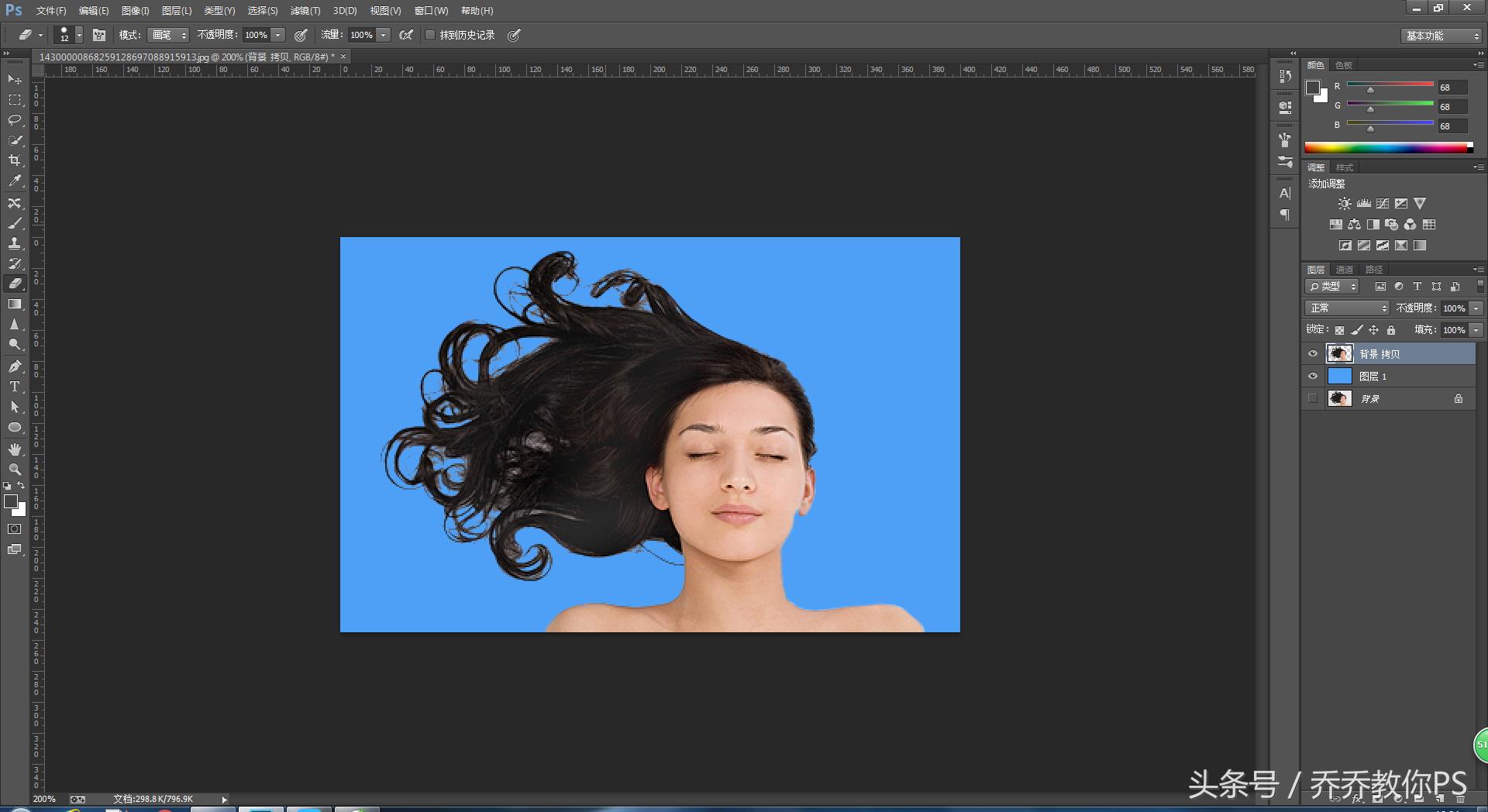This screenshot has width=1488, height=812.
Task: Show the locked 背景 layer
Action: [x=1312, y=398]
